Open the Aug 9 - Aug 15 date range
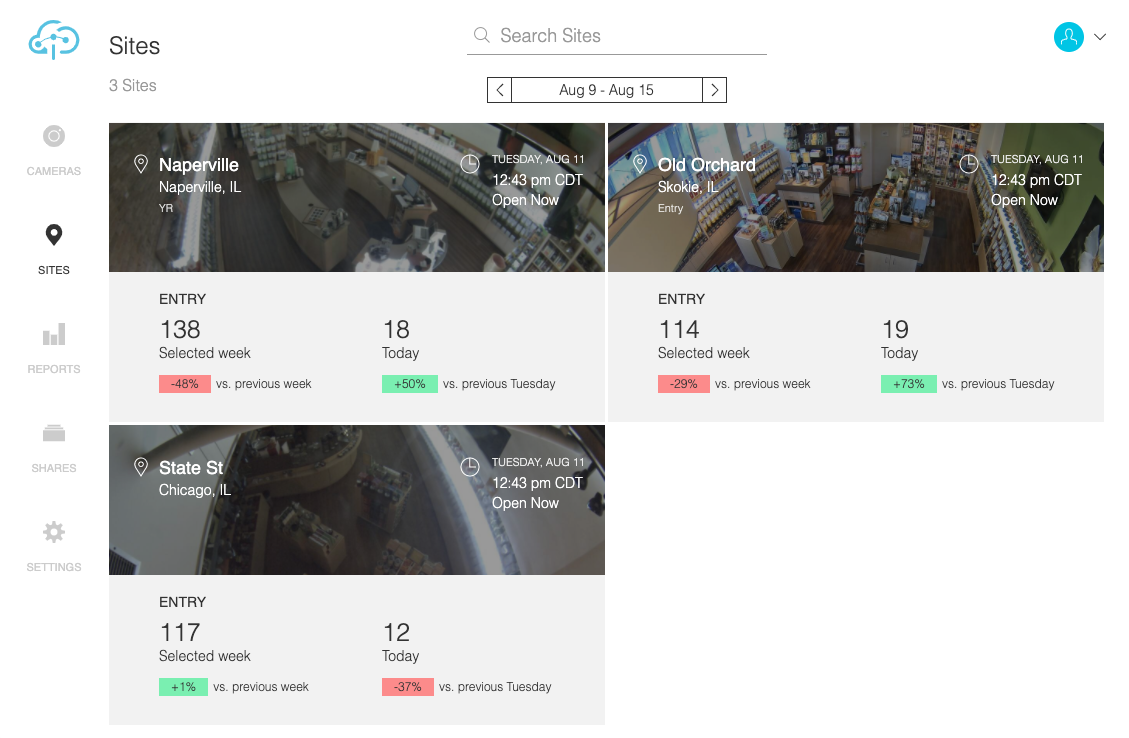Viewport: 1129px width, 738px height. (x=606, y=90)
